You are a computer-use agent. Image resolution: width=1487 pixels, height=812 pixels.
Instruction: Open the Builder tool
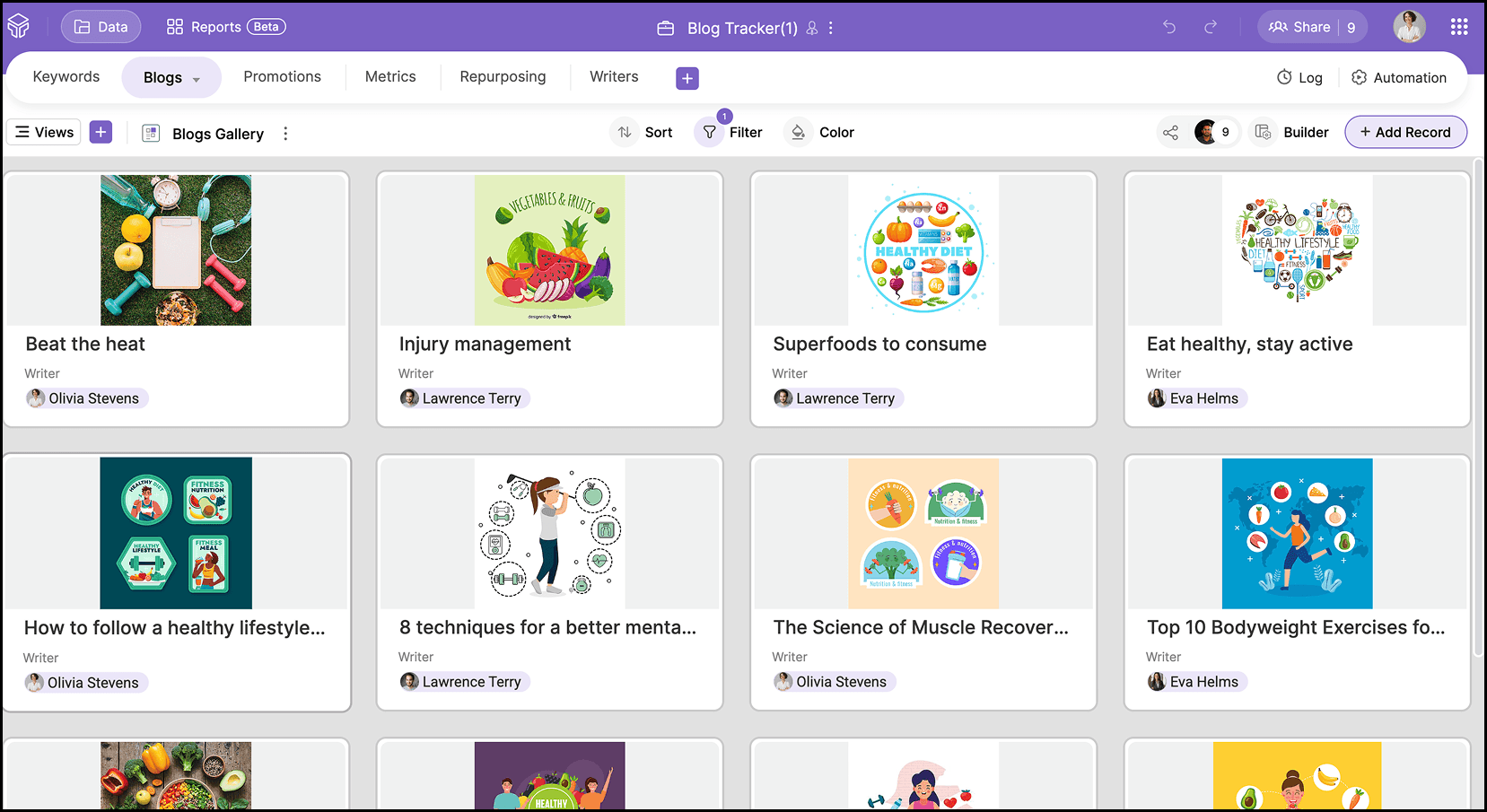1291,133
